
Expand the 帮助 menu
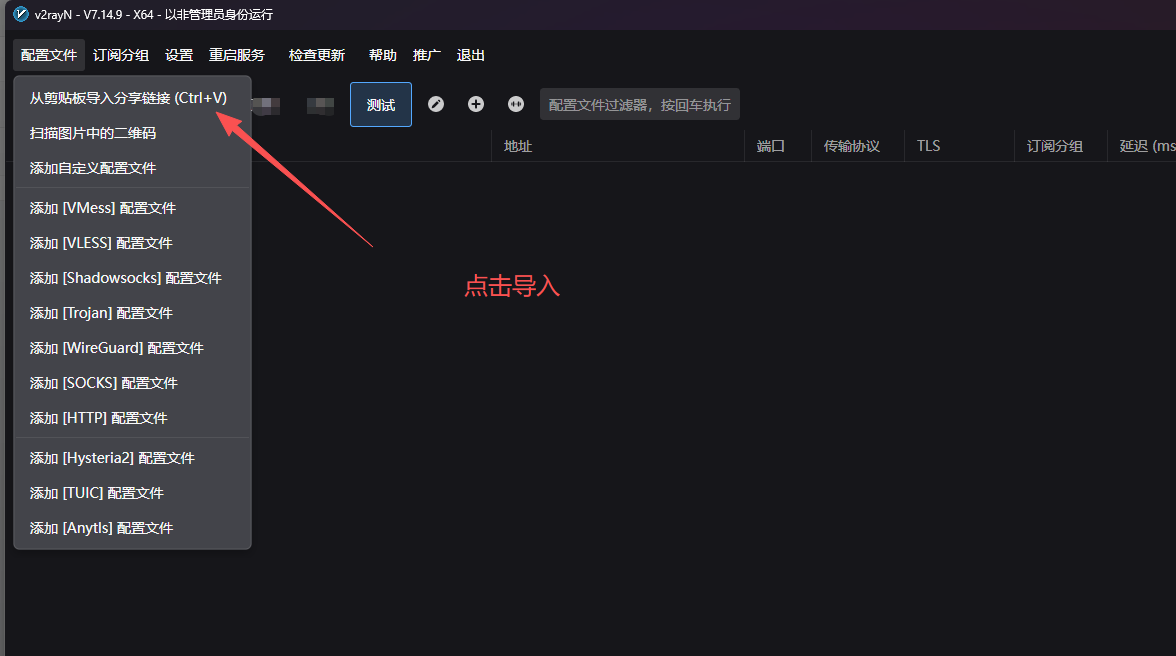382,55
